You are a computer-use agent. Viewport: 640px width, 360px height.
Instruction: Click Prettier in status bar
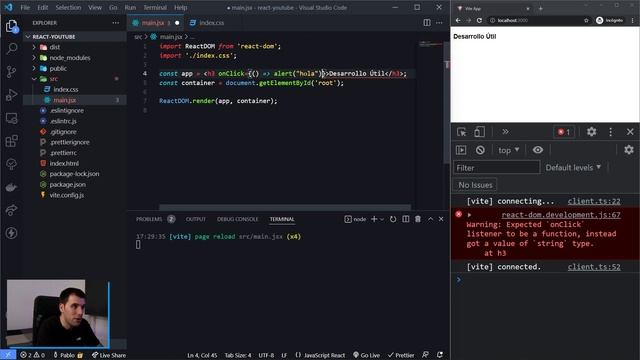(x=401, y=355)
